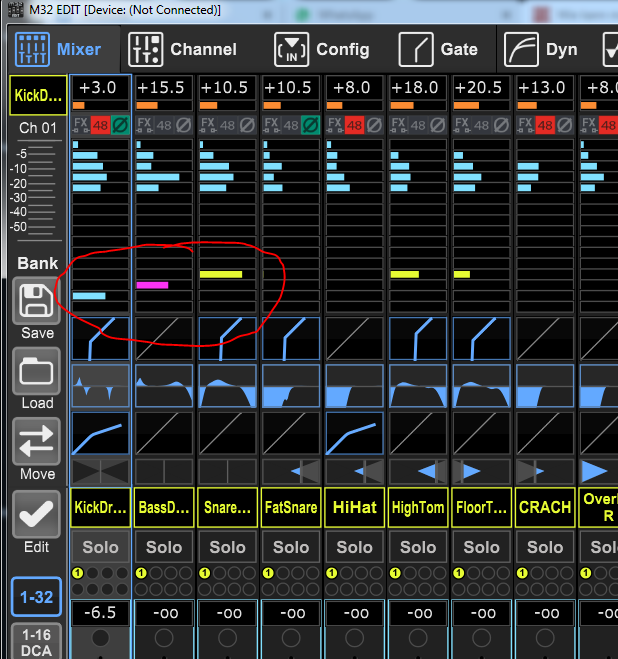Click gain value +20.5 on FloorT

coord(481,88)
